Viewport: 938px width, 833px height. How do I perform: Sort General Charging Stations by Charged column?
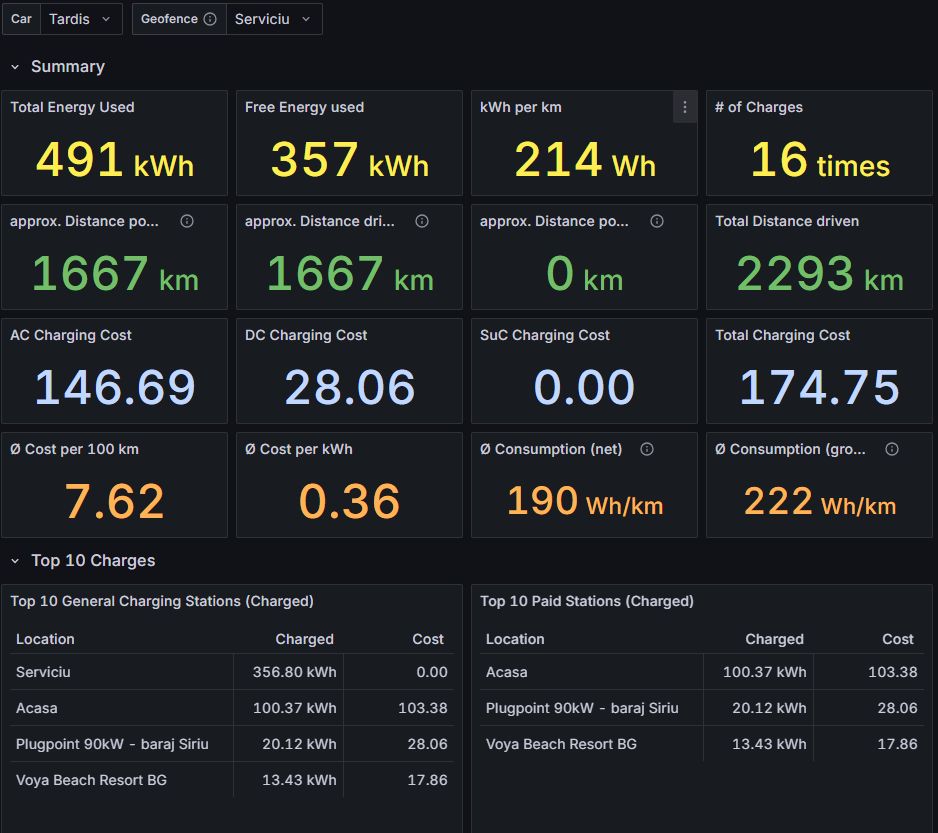304,639
